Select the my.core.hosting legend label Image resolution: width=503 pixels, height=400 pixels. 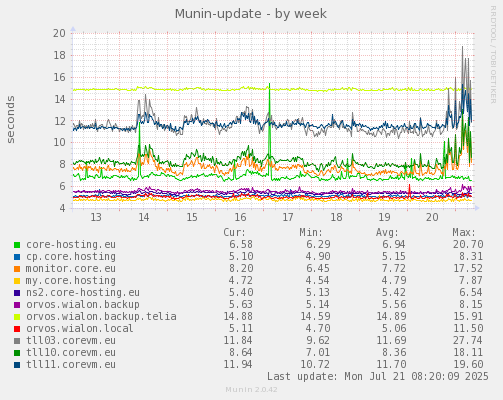click(71, 281)
